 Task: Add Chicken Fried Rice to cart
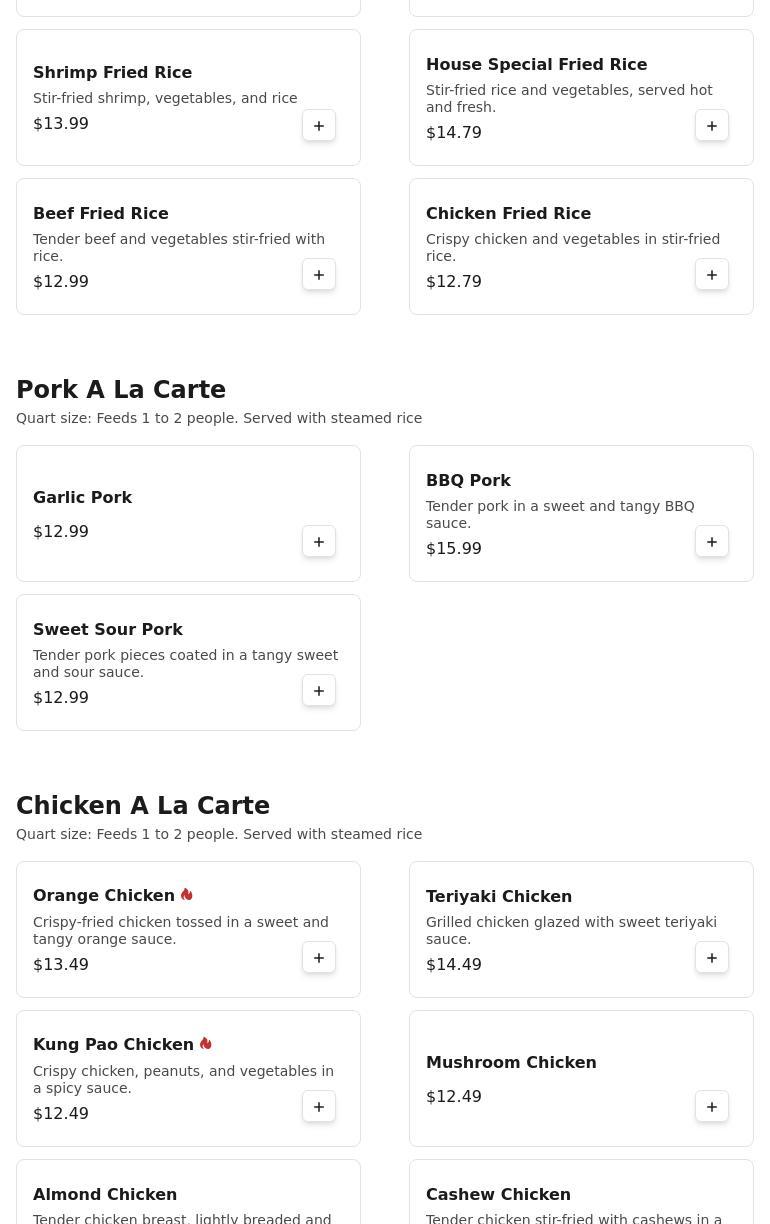point(712,275)
